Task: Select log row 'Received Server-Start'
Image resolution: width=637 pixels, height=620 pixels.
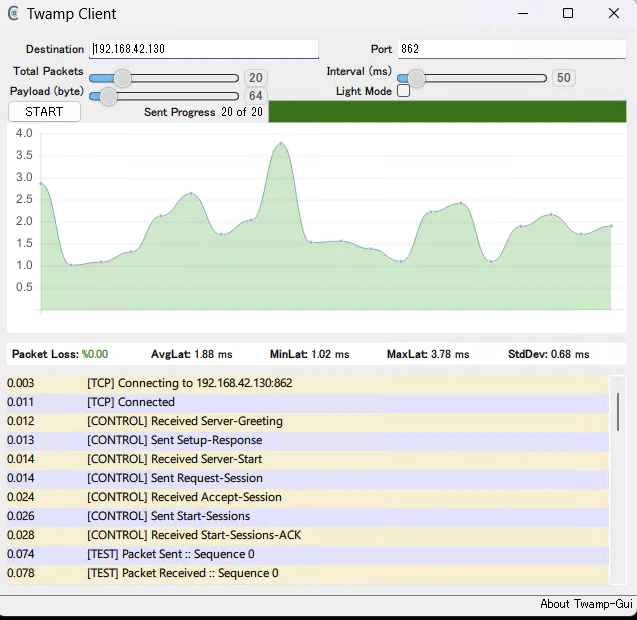Action: (x=308, y=459)
